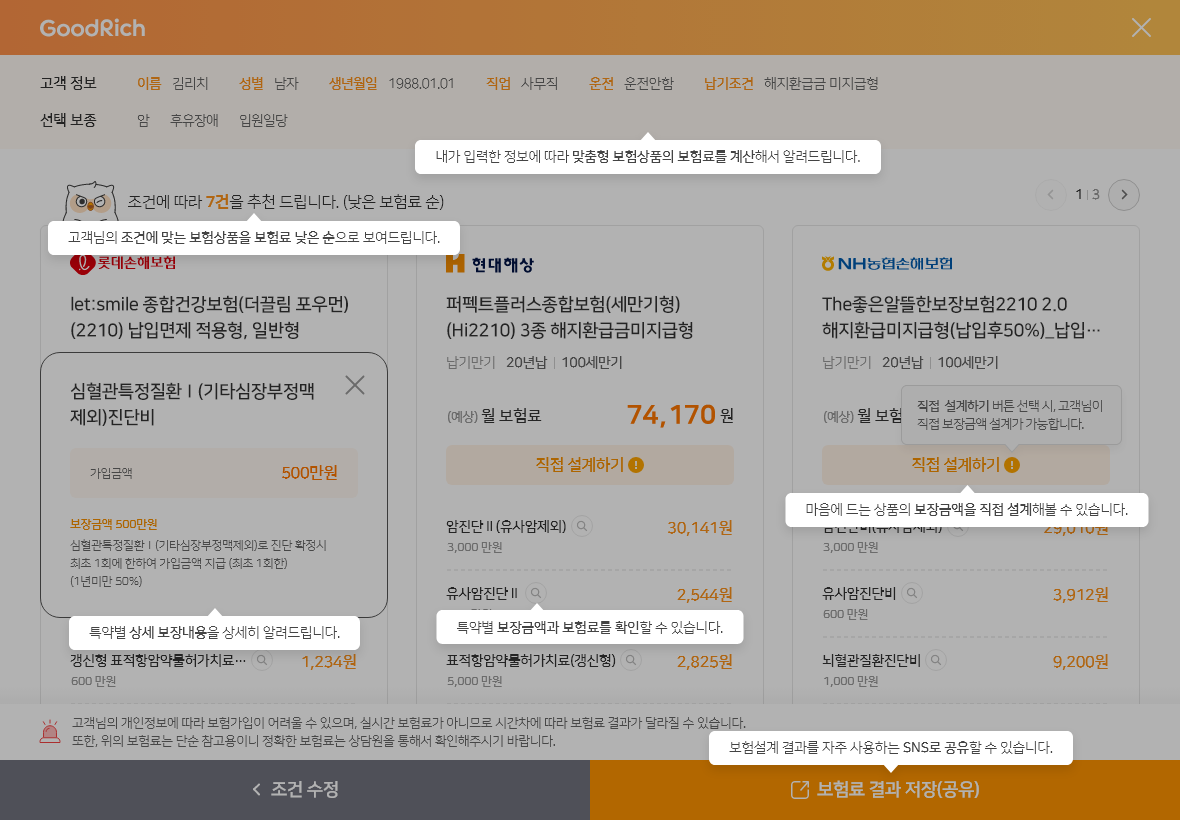
Task: Click the 2,544원 premium amount
Action: [x=704, y=594]
